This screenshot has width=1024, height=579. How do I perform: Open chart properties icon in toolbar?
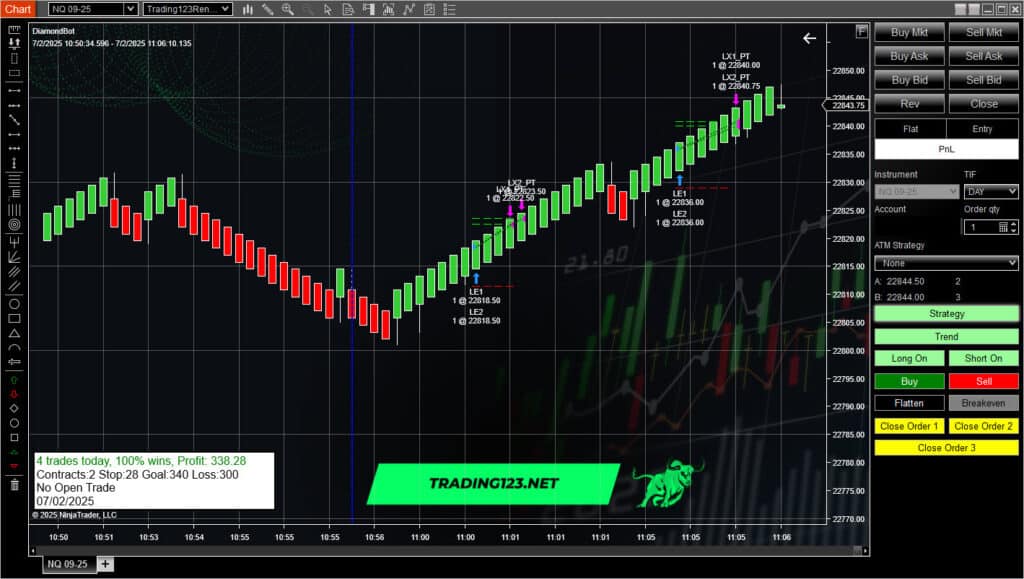[429, 9]
